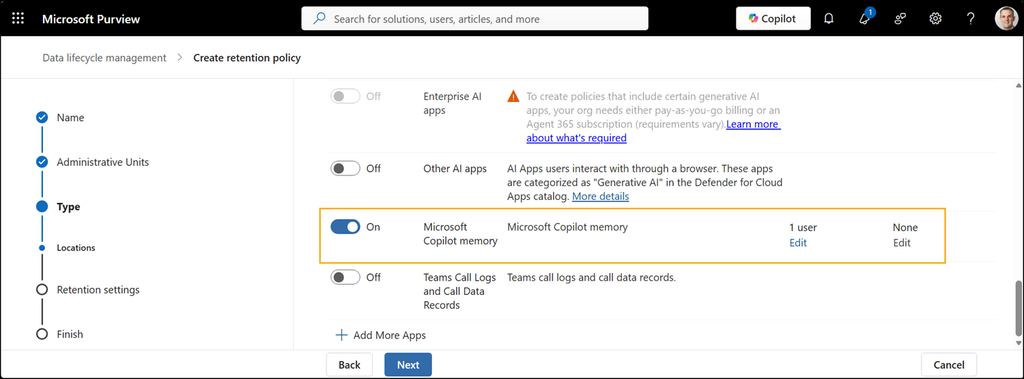Image resolution: width=1024 pixels, height=379 pixels.
Task: Click the breadcrumb chevron separator
Action: tap(180, 58)
